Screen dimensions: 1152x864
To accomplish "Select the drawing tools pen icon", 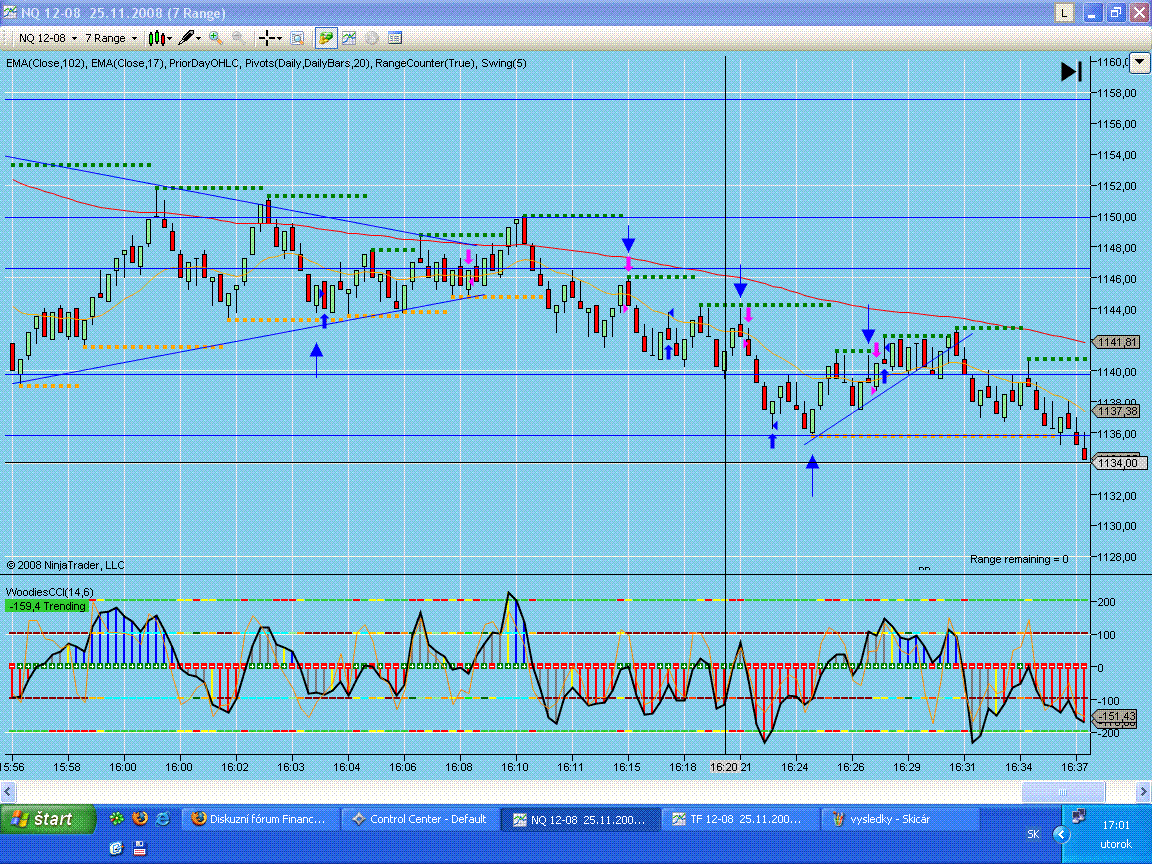I will [187, 38].
